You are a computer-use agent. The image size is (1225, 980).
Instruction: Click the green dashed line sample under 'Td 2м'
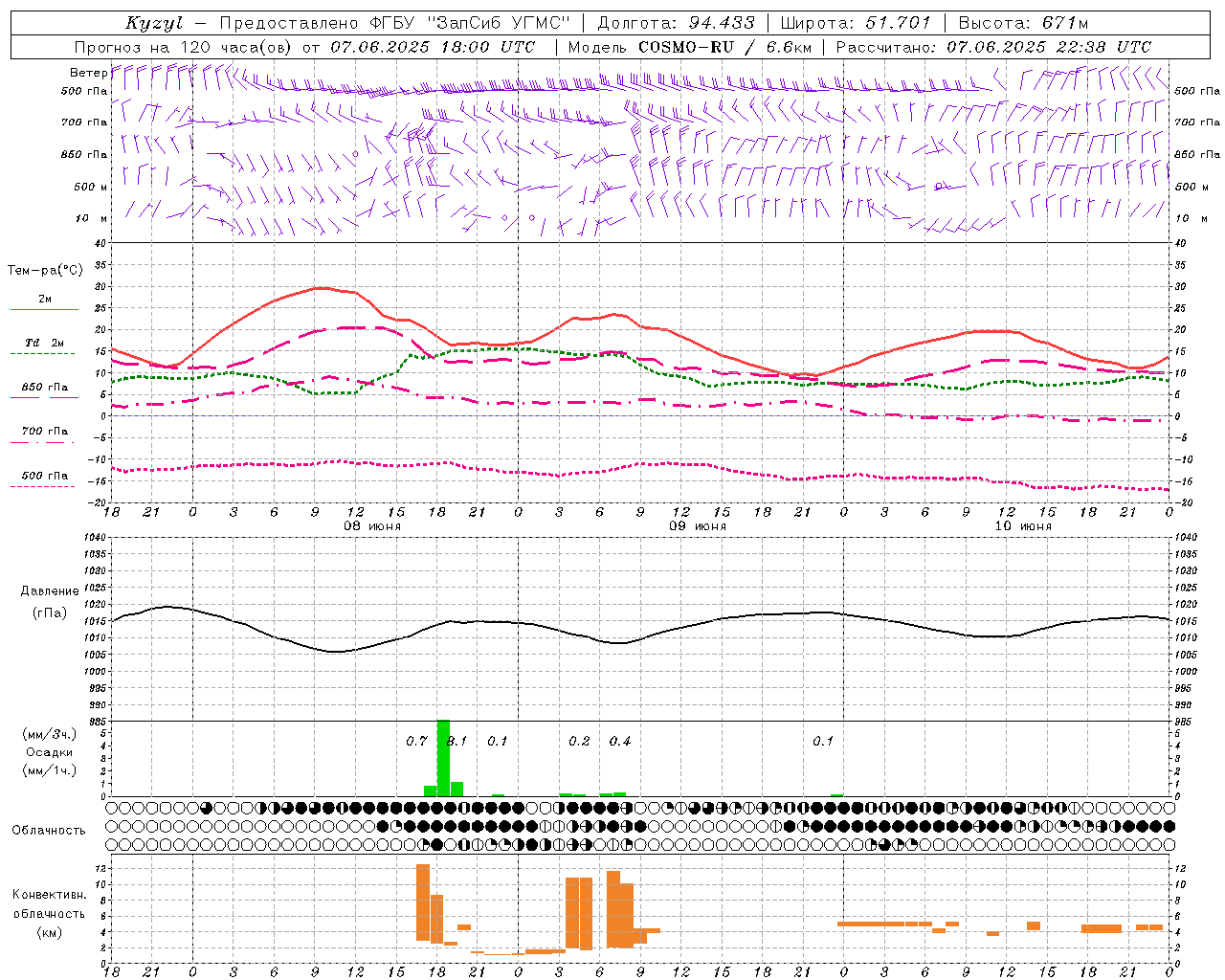(43, 353)
